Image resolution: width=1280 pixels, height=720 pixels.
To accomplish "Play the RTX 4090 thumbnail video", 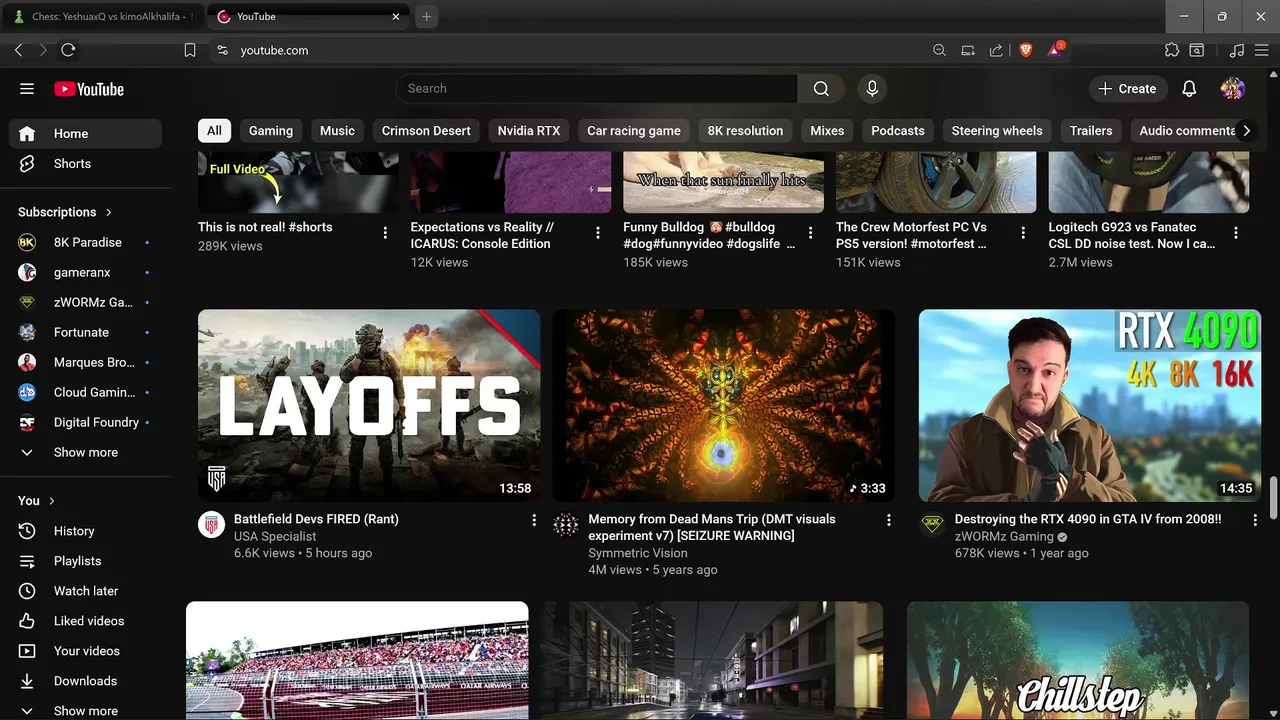I will point(1090,405).
